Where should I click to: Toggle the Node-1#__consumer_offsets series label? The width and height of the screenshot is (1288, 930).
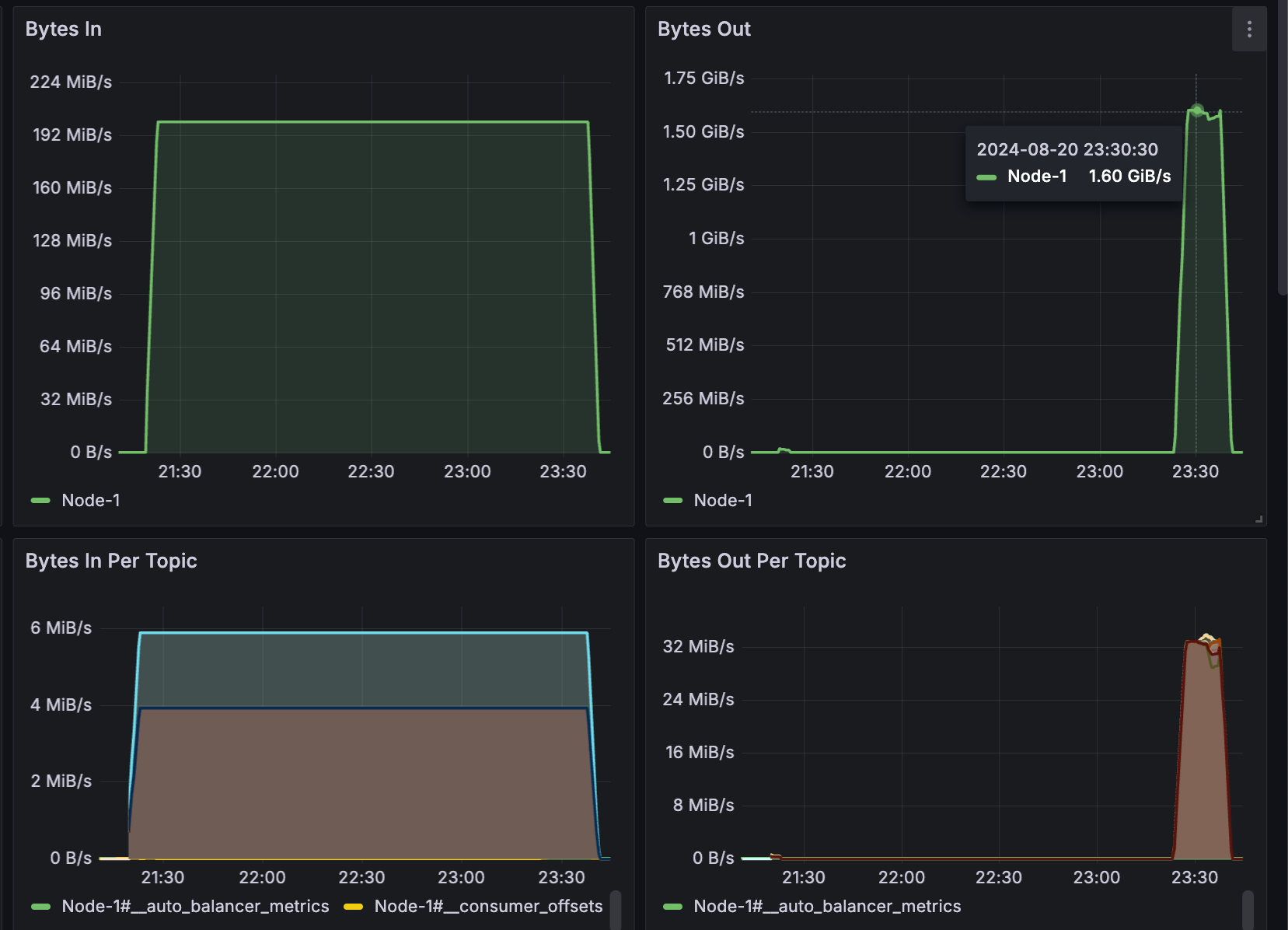click(x=488, y=907)
